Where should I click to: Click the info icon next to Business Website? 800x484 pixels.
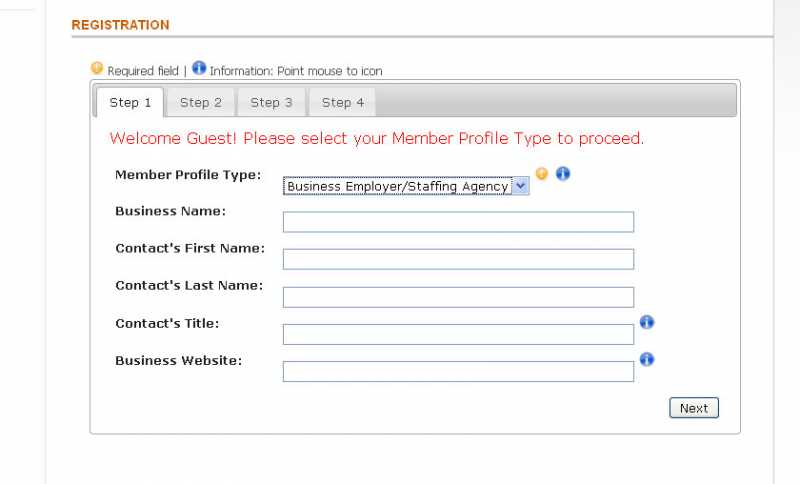(x=646, y=360)
